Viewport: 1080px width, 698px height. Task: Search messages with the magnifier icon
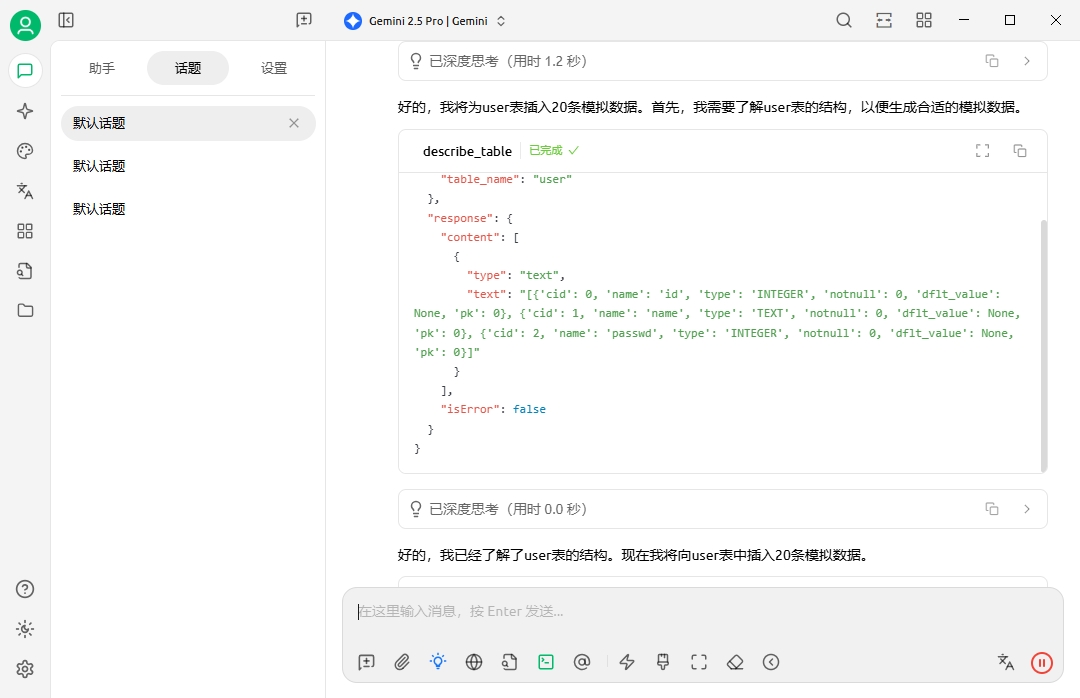844,21
